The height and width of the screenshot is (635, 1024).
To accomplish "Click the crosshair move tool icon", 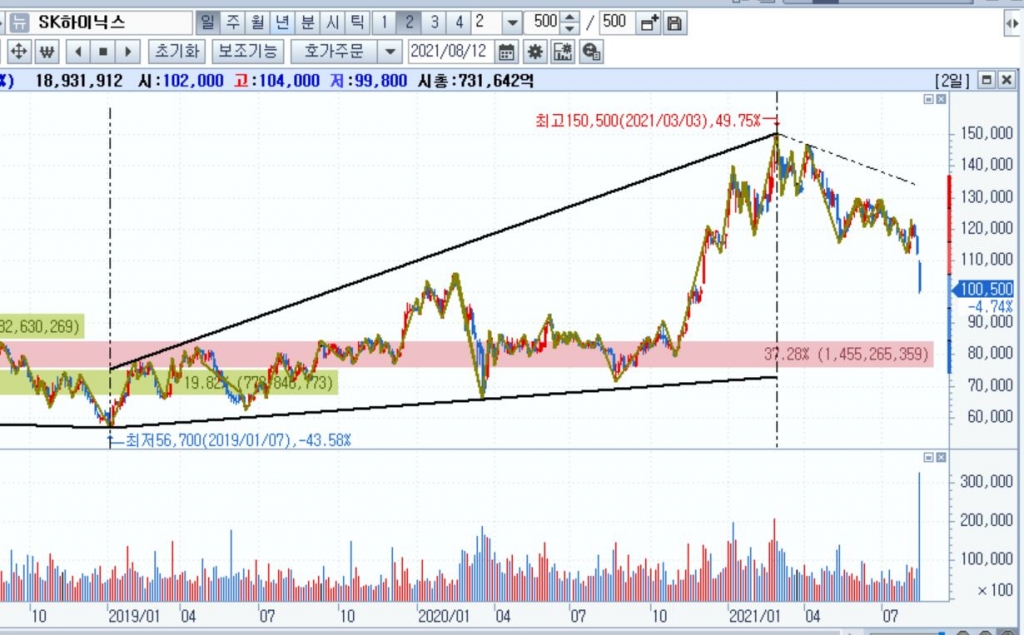I will tap(18, 51).
